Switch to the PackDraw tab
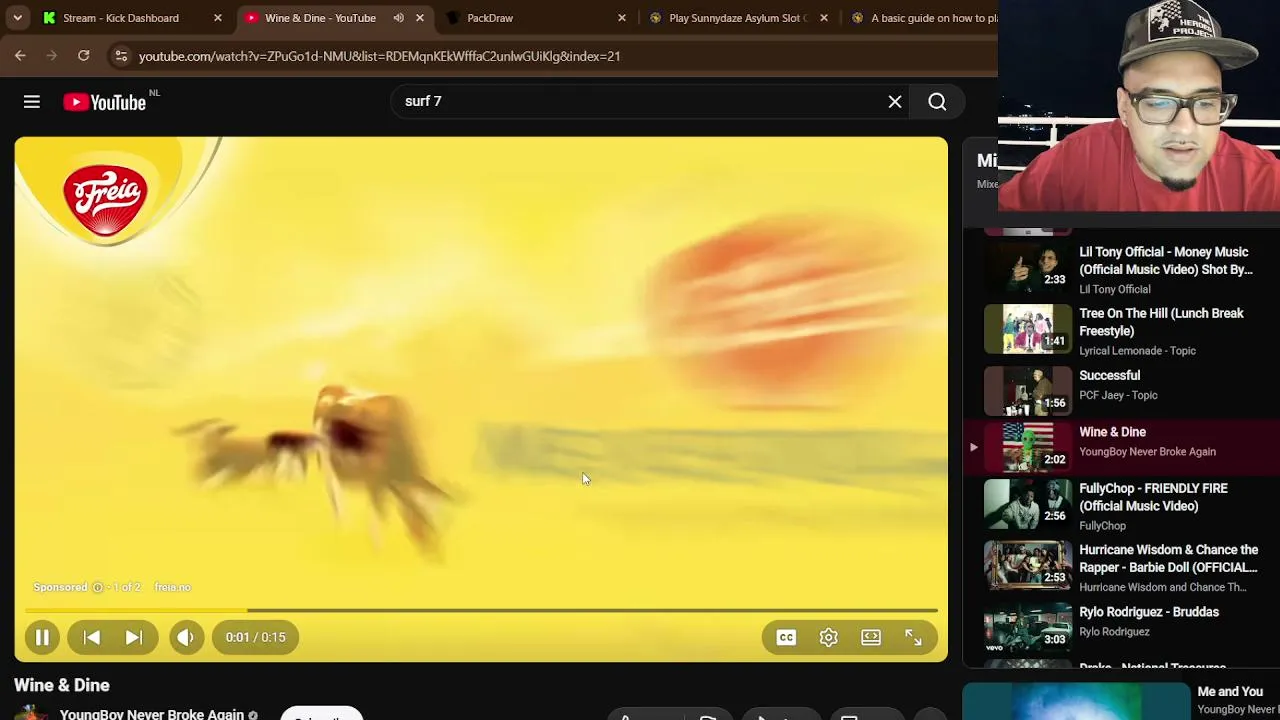 pos(538,18)
